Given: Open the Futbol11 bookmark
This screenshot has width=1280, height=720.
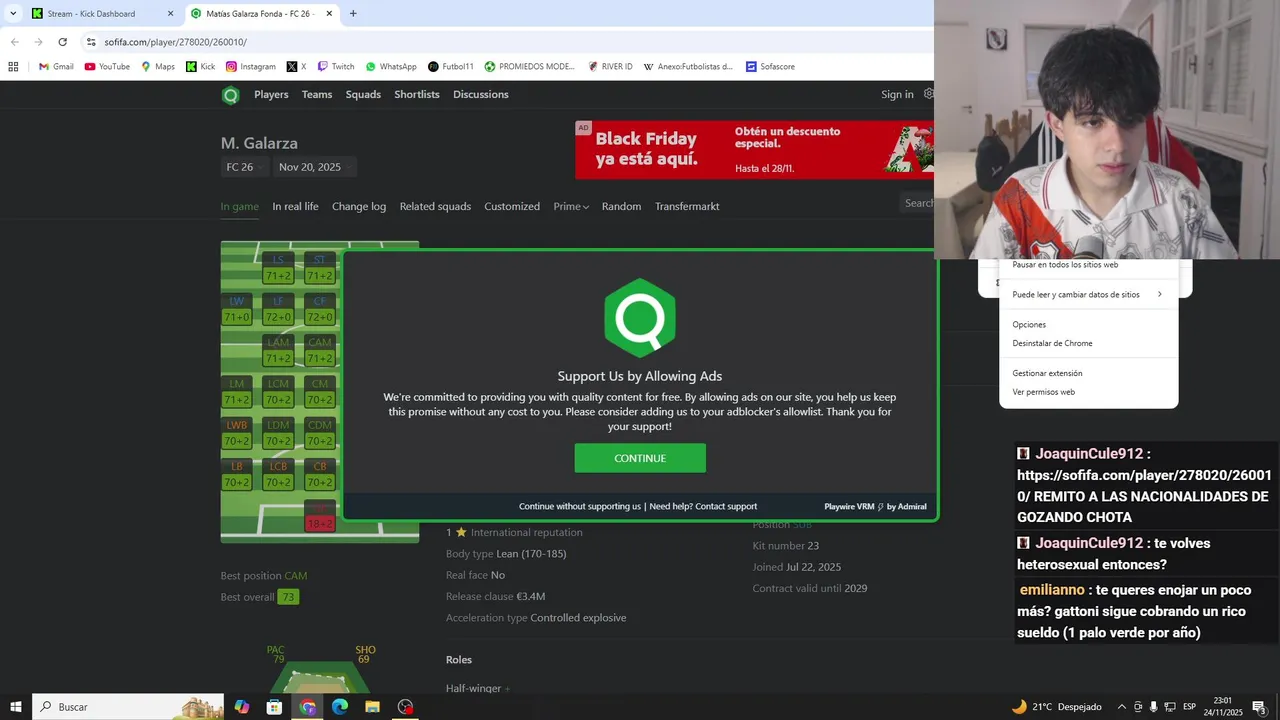Looking at the screenshot, I should (x=450, y=67).
